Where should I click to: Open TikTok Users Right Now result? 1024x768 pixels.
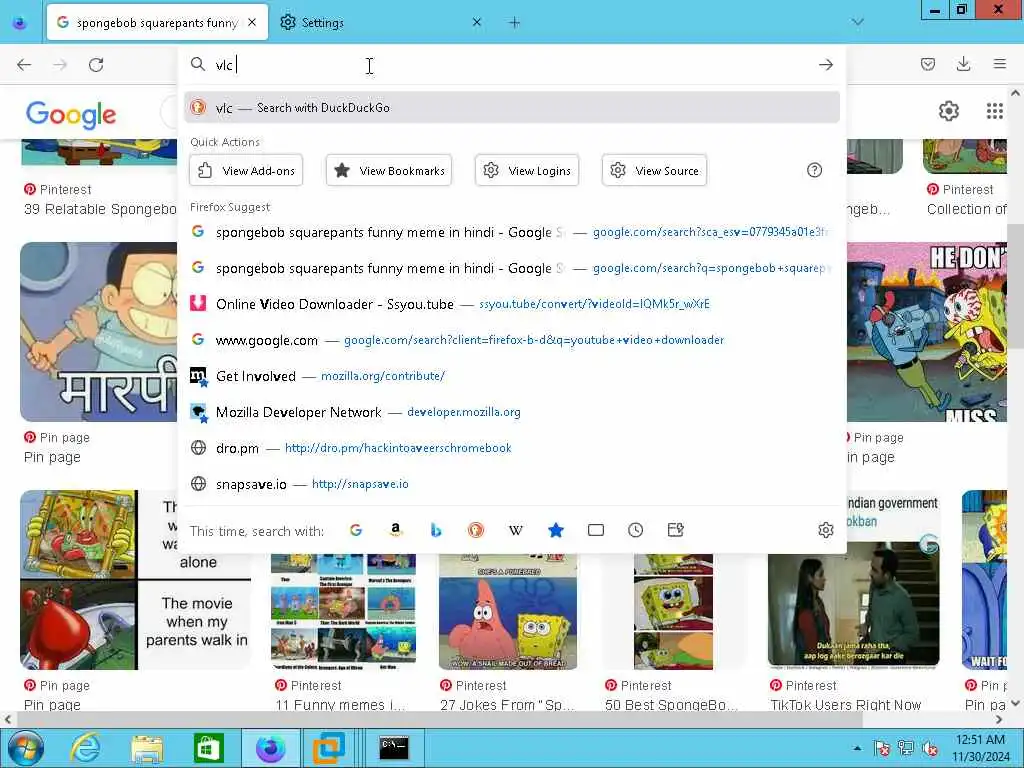pos(846,704)
